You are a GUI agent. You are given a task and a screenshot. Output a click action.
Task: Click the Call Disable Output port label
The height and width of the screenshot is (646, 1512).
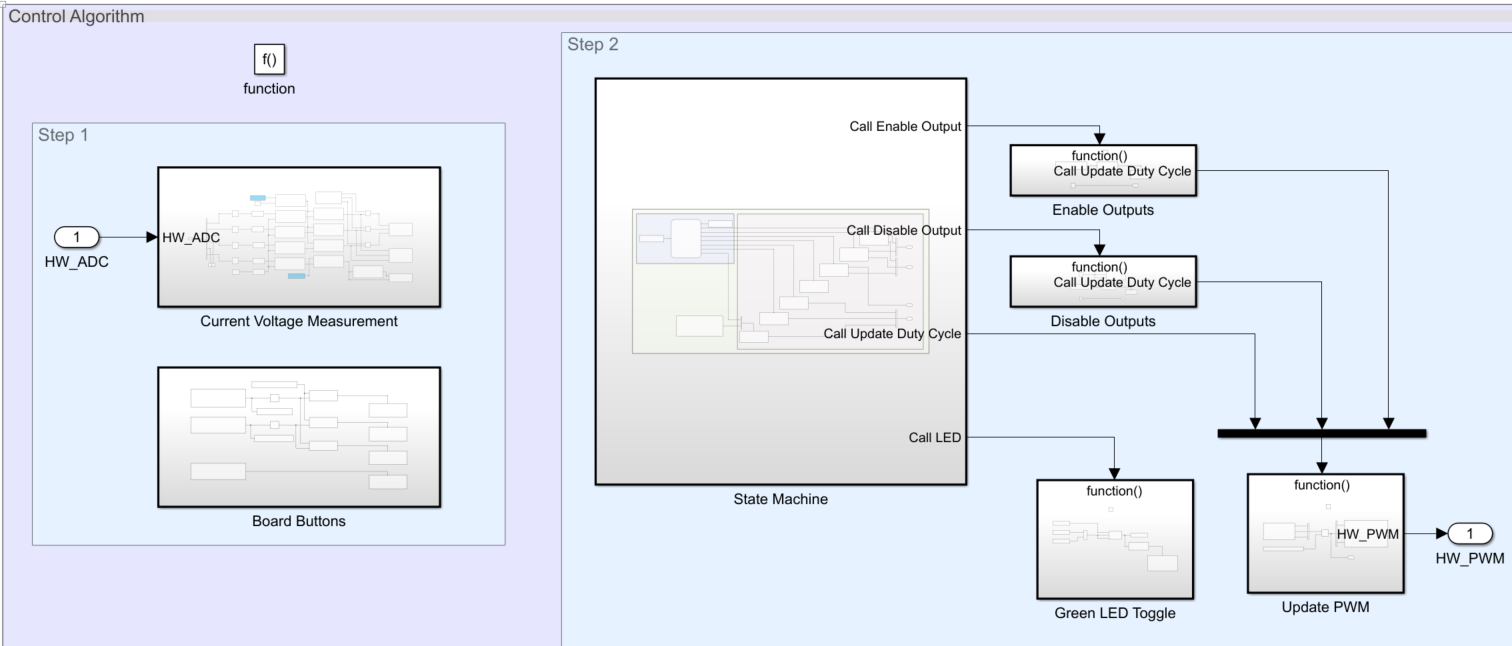click(903, 230)
